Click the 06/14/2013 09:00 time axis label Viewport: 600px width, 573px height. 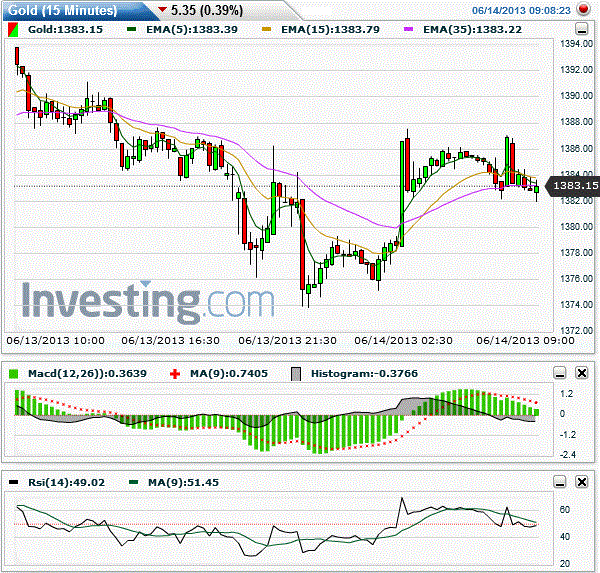click(525, 340)
